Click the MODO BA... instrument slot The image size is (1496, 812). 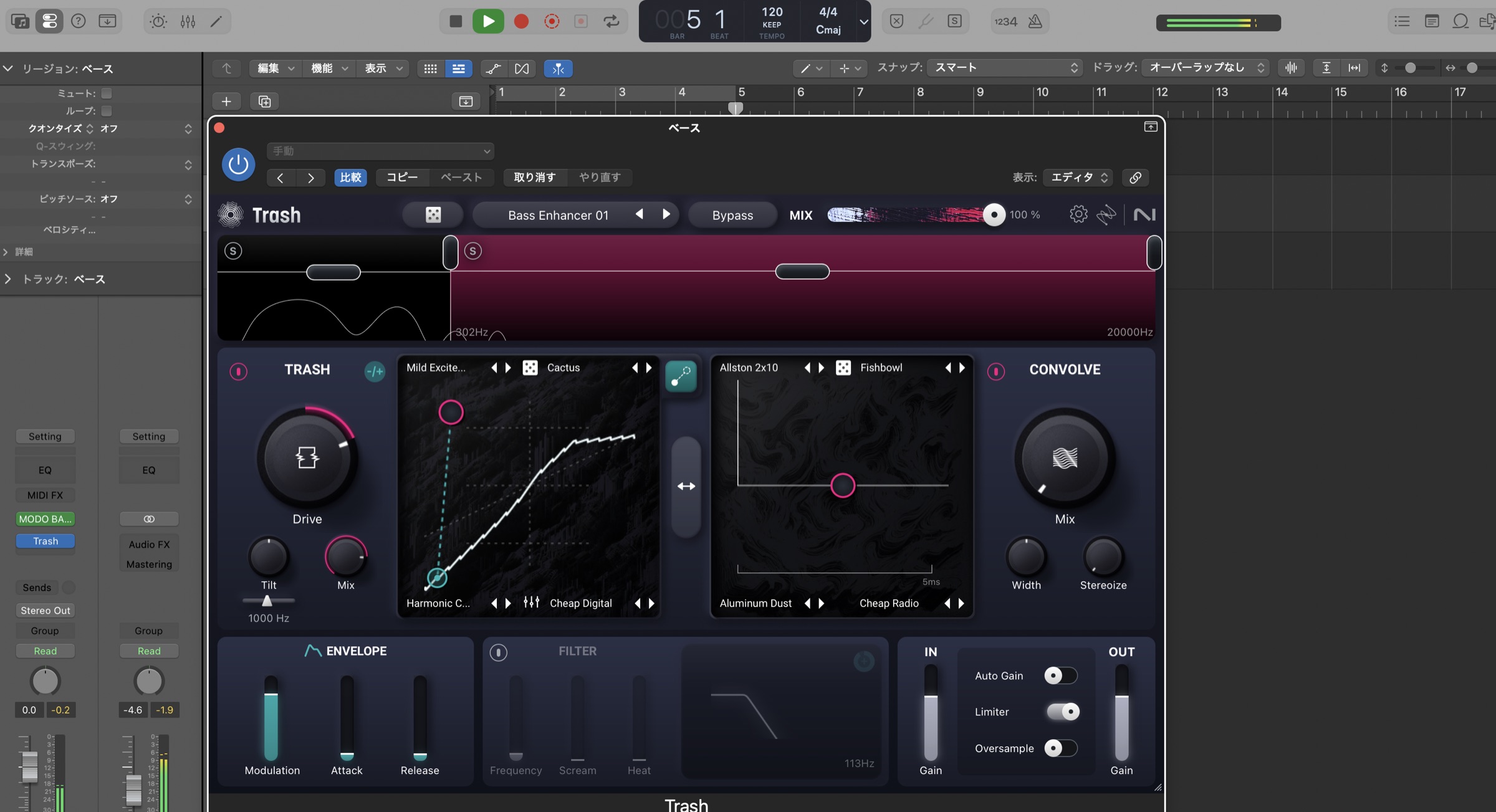[x=46, y=518]
